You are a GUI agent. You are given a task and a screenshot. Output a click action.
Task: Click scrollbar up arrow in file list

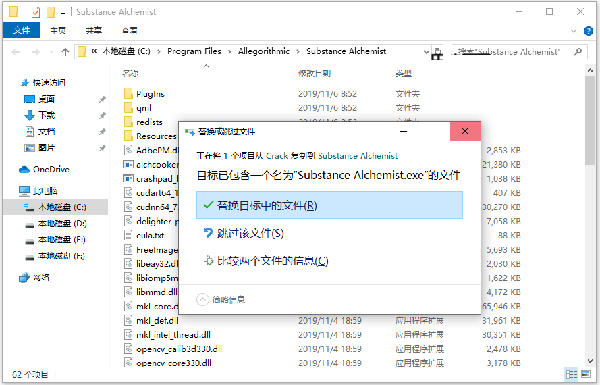pyautogui.click(x=590, y=70)
